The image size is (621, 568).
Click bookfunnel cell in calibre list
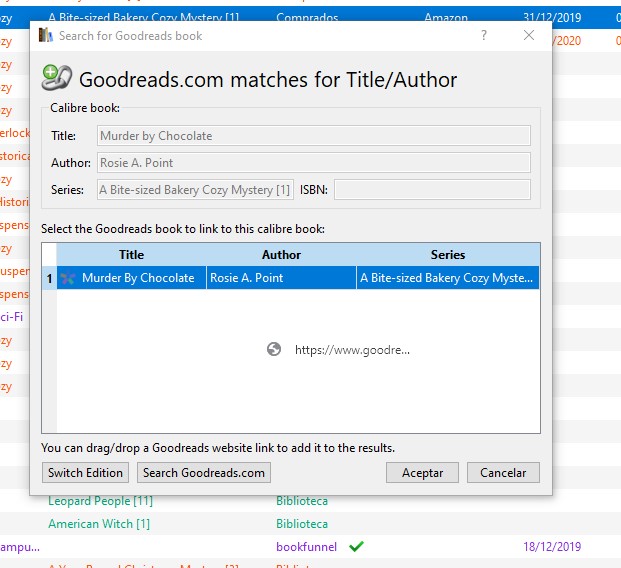307,547
